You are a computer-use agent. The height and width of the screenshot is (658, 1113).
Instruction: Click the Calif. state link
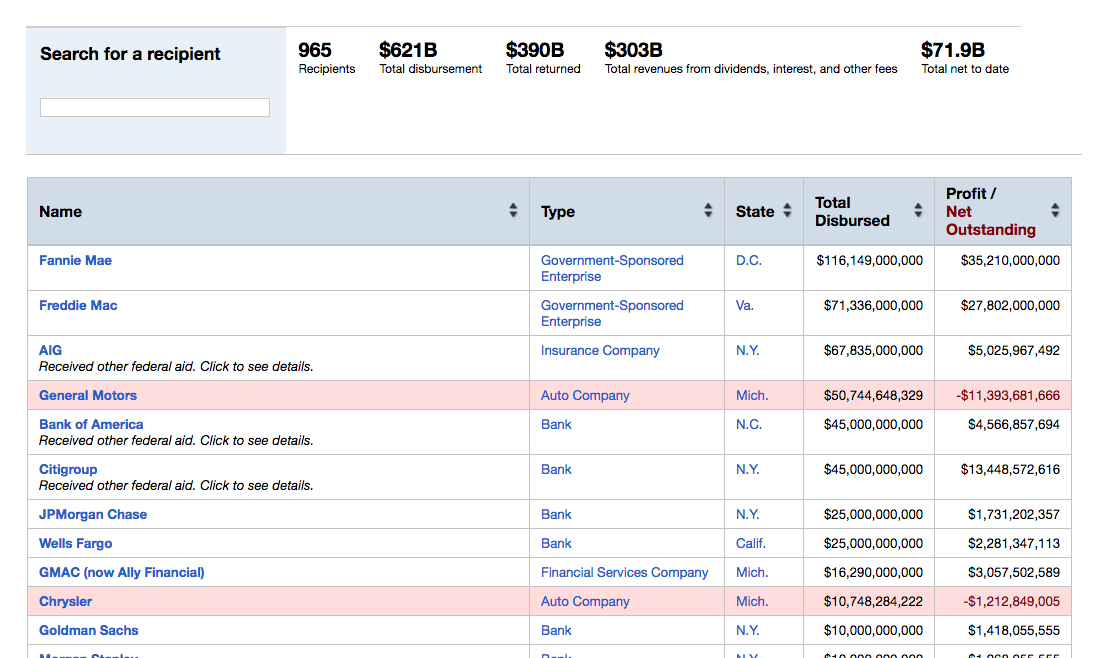pos(750,543)
